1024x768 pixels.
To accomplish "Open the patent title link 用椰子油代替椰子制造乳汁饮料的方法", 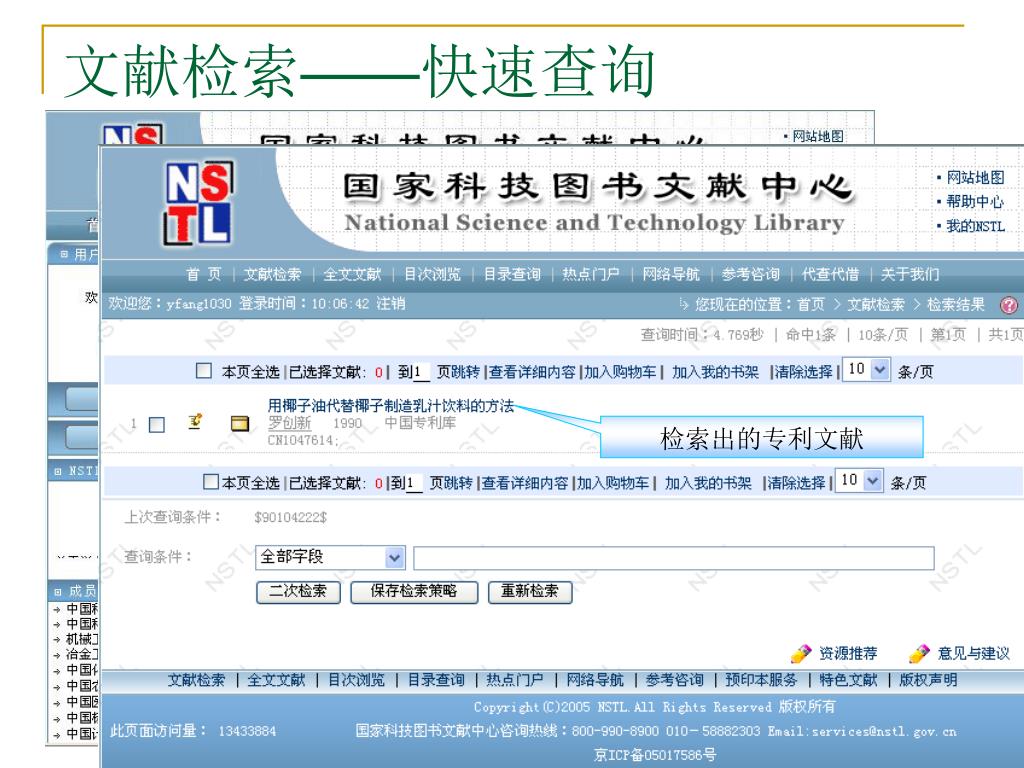I will click(391, 406).
